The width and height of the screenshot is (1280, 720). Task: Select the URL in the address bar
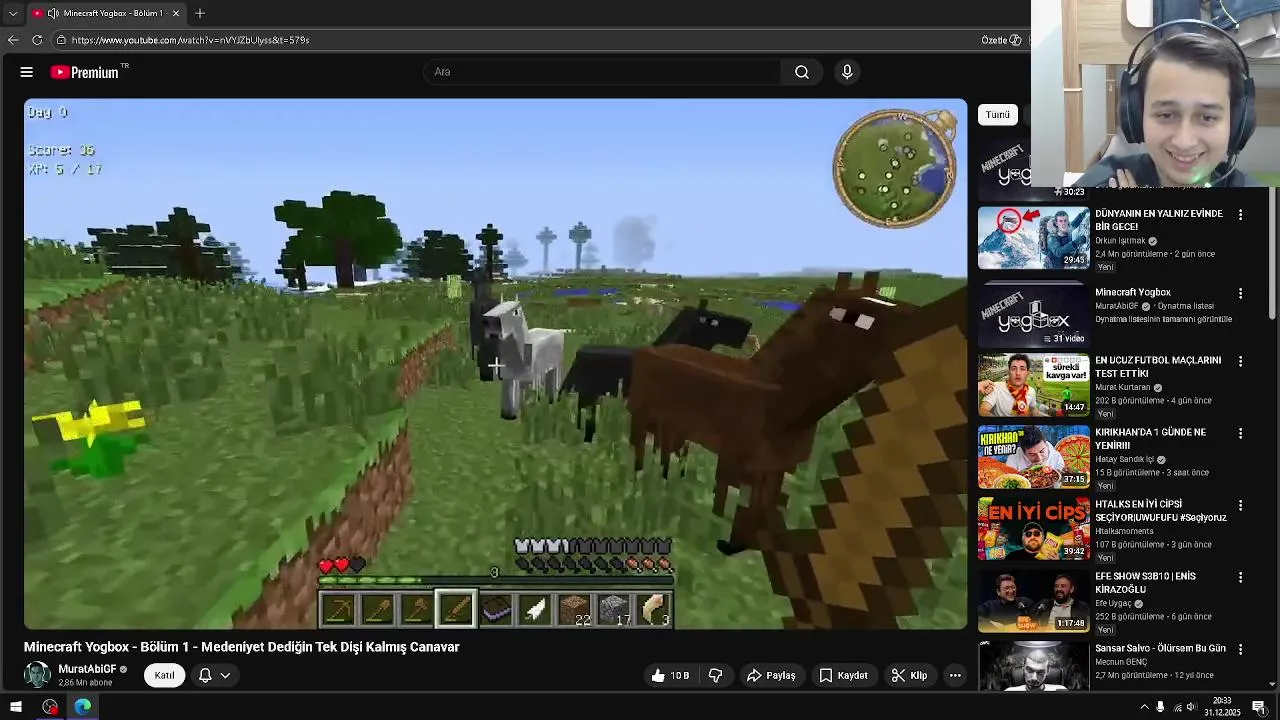[x=190, y=40]
